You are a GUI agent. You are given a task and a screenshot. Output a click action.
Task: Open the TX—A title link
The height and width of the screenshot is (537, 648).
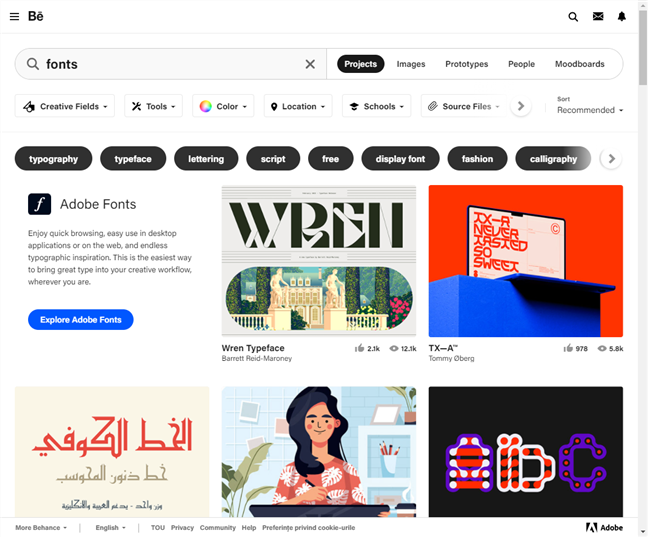[443, 348]
